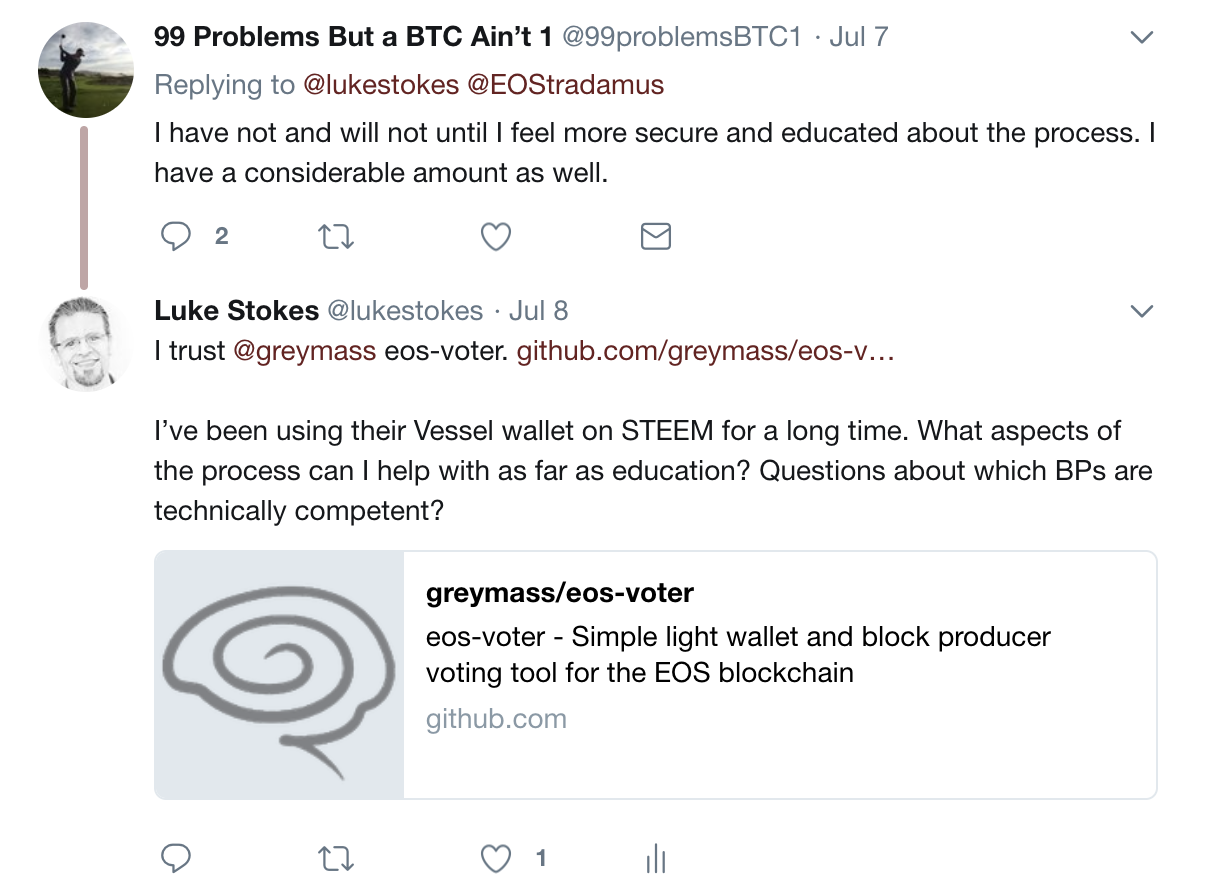Viewport: 1212px width, 888px height.
Task: Expand more options on Luke Stokes' tweet
Action: [1141, 312]
